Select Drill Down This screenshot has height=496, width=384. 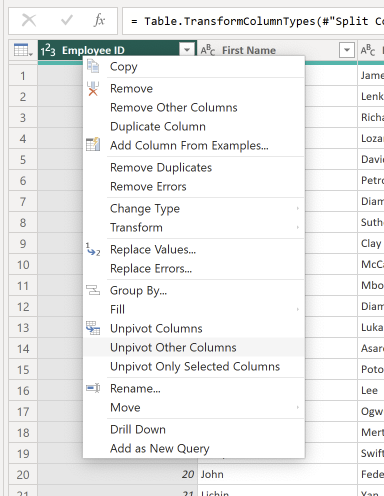coord(194,430)
